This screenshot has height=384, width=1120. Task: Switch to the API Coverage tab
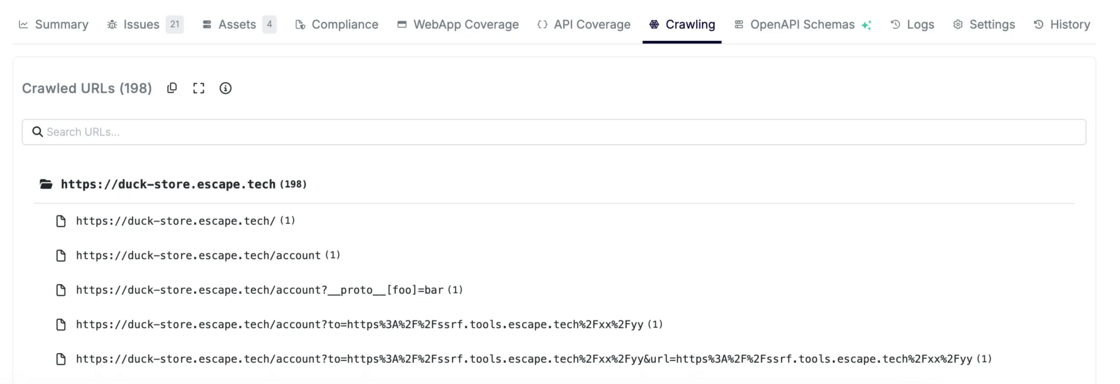(x=584, y=24)
